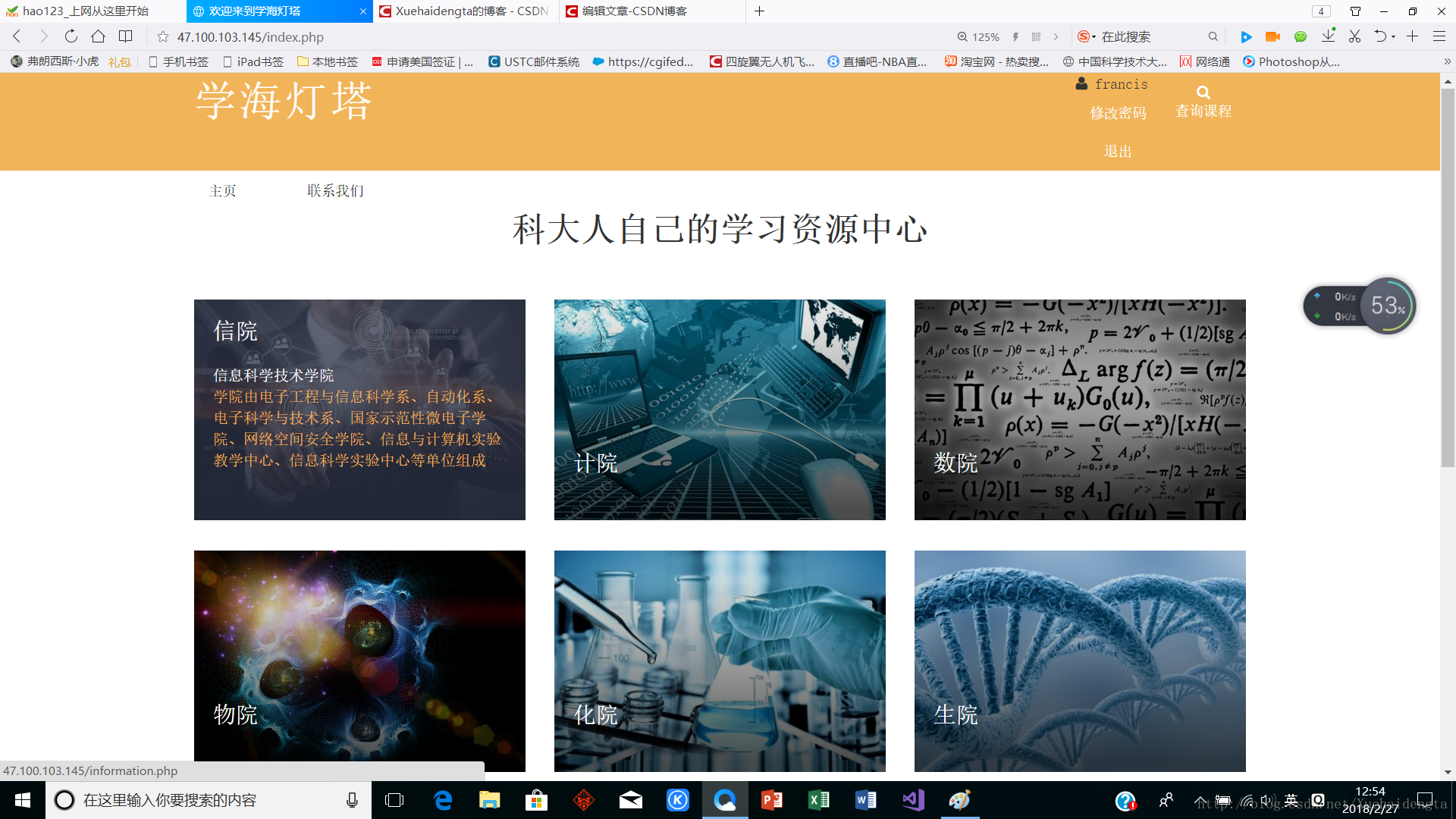Click the 学海灯塔 site logo
Screen dimensions: 1456x819
pyautogui.click(x=284, y=101)
